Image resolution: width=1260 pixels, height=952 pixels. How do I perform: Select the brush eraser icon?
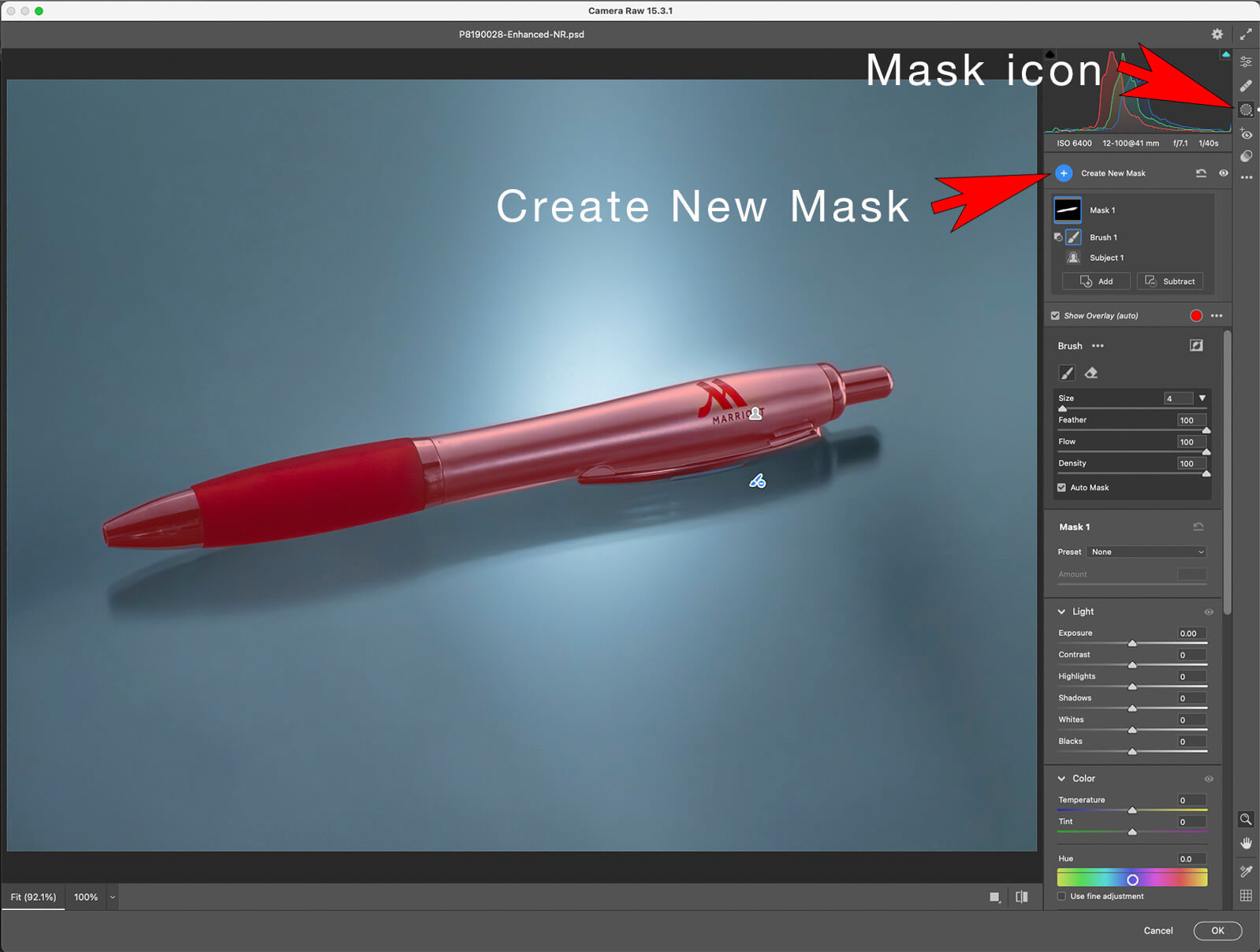1091,373
